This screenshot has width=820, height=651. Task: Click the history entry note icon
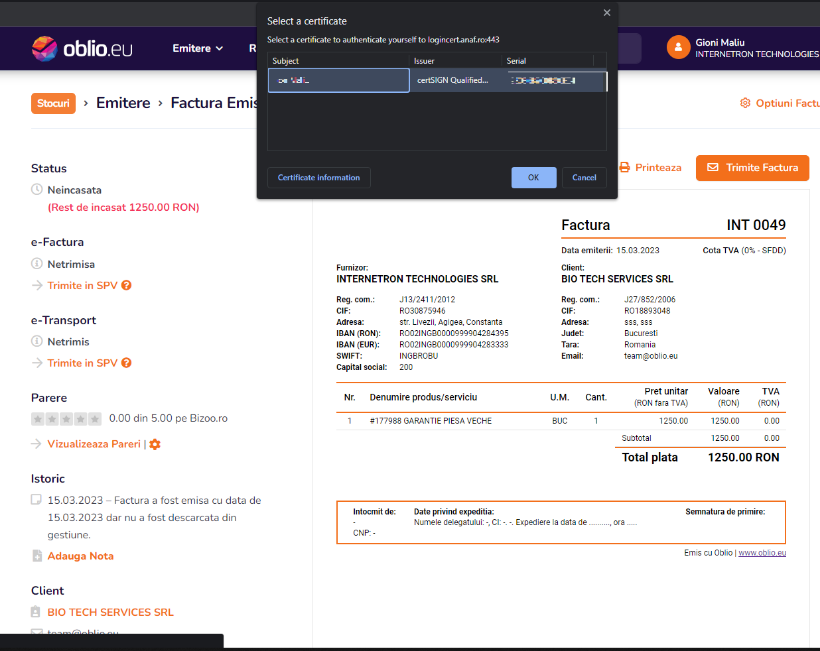[x=36, y=499]
